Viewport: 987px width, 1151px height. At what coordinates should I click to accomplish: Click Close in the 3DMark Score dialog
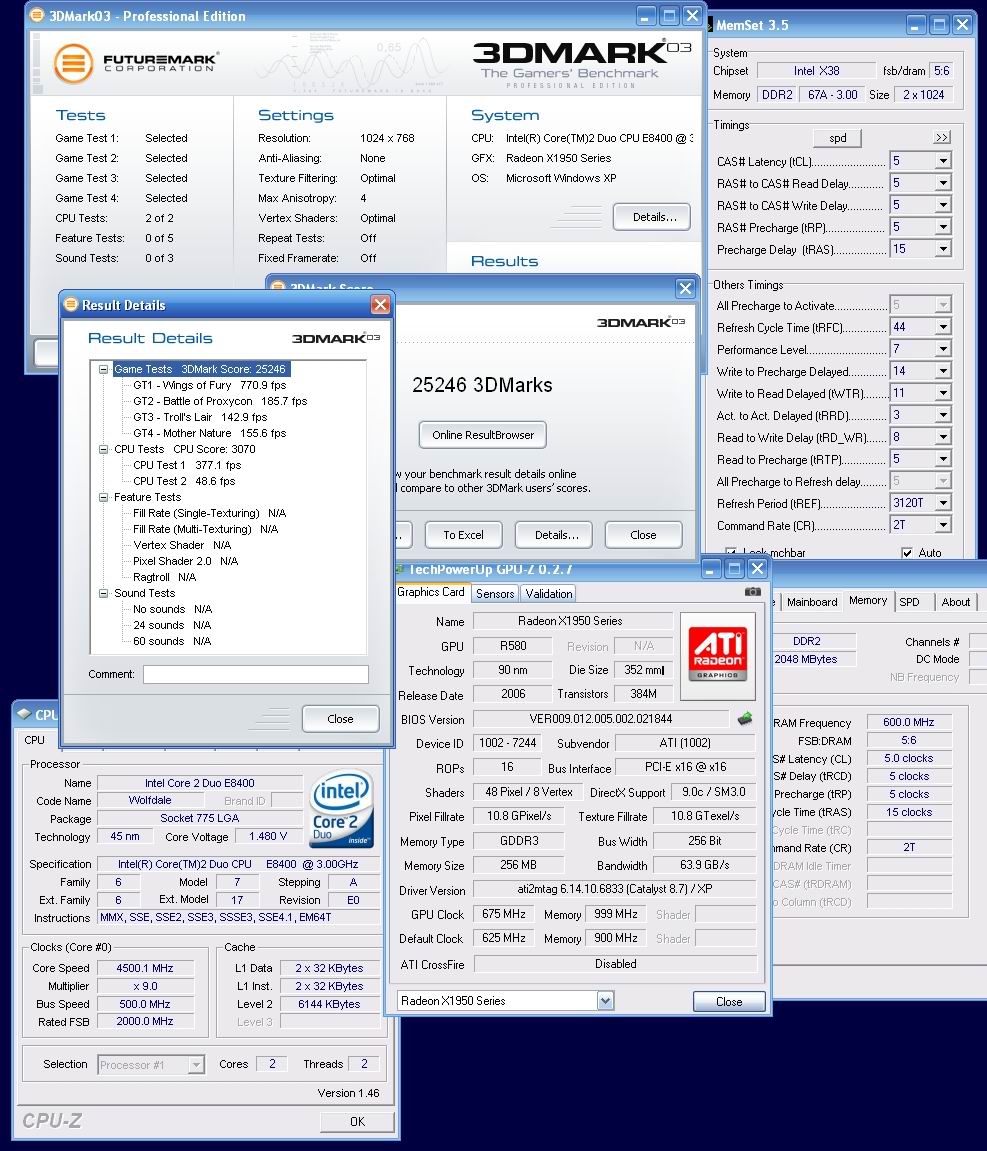click(x=644, y=535)
